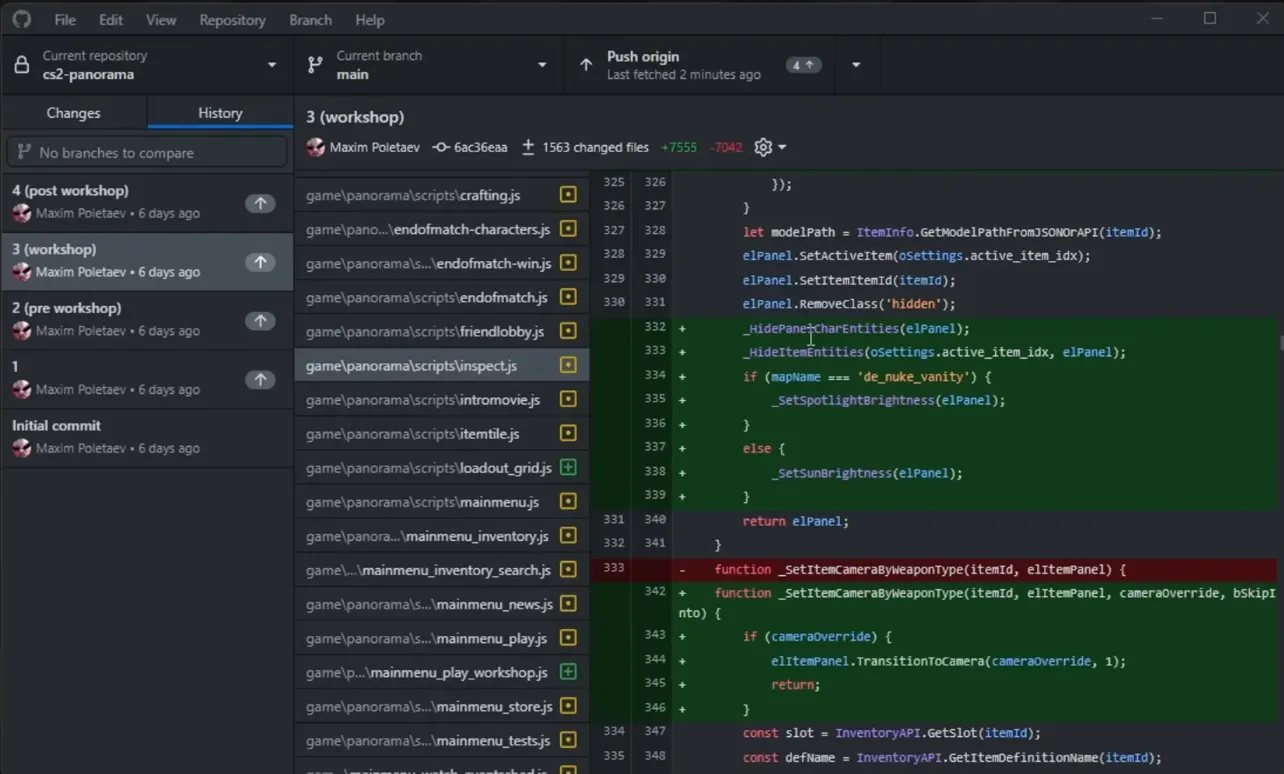The image size is (1284, 774).
Task: Select the Initial commit entry in history
Action: click(x=147, y=438)
